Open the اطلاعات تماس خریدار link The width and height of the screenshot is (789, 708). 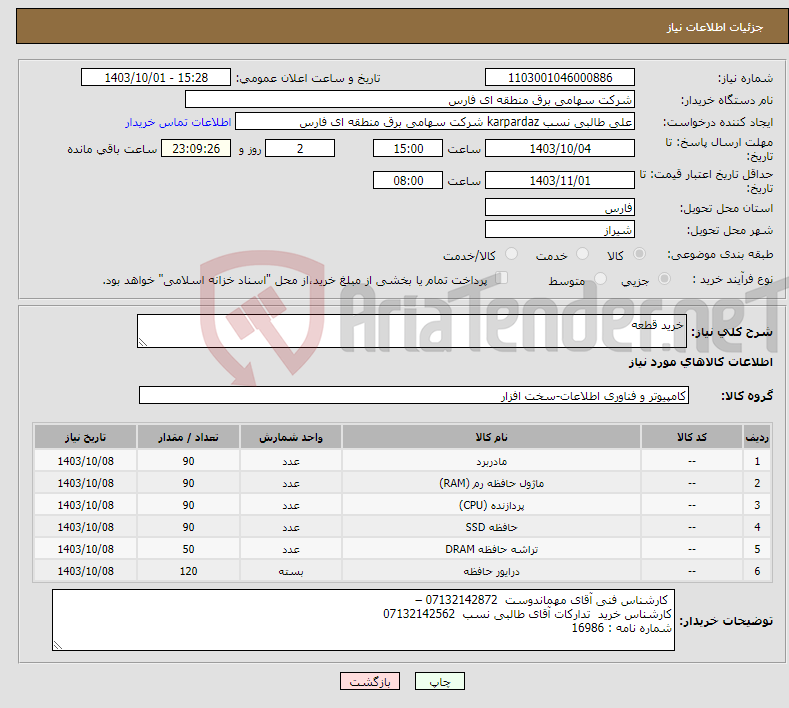(x=178, y=122)
